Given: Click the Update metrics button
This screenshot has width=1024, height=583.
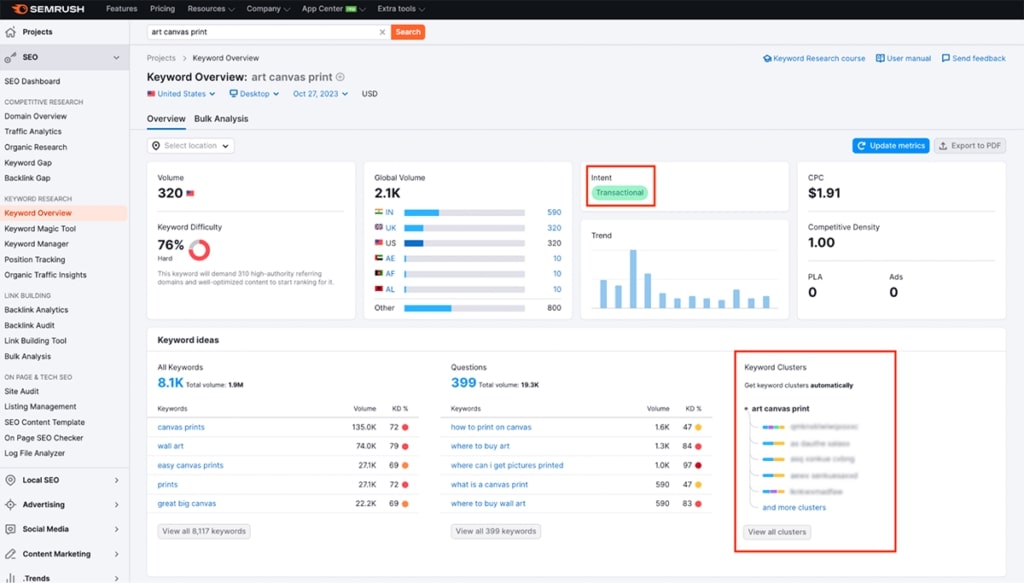Looking at the screenshot, I should click(891, 146).
